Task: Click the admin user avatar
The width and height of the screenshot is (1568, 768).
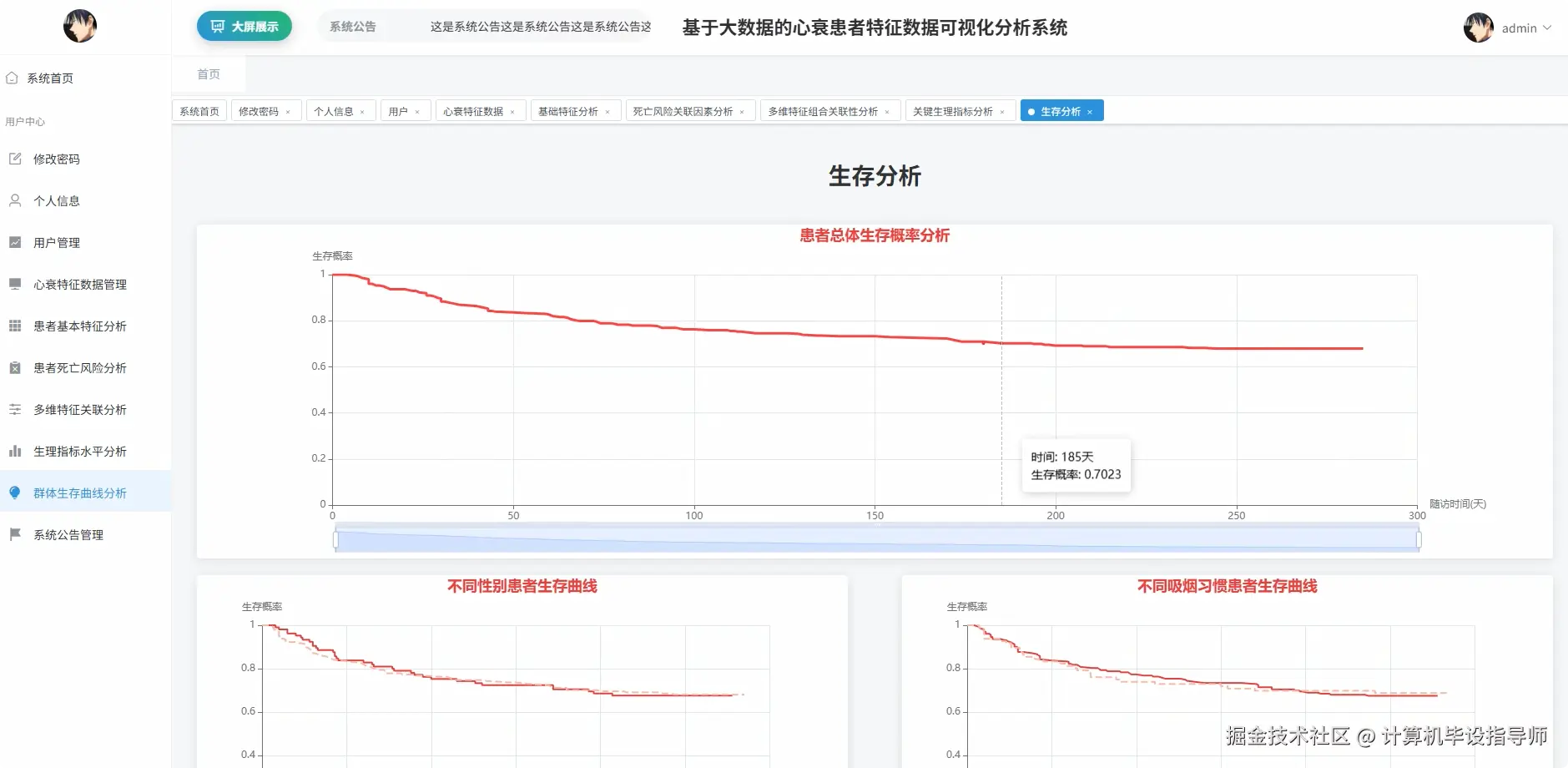Action: click(x=1479, y=28)
